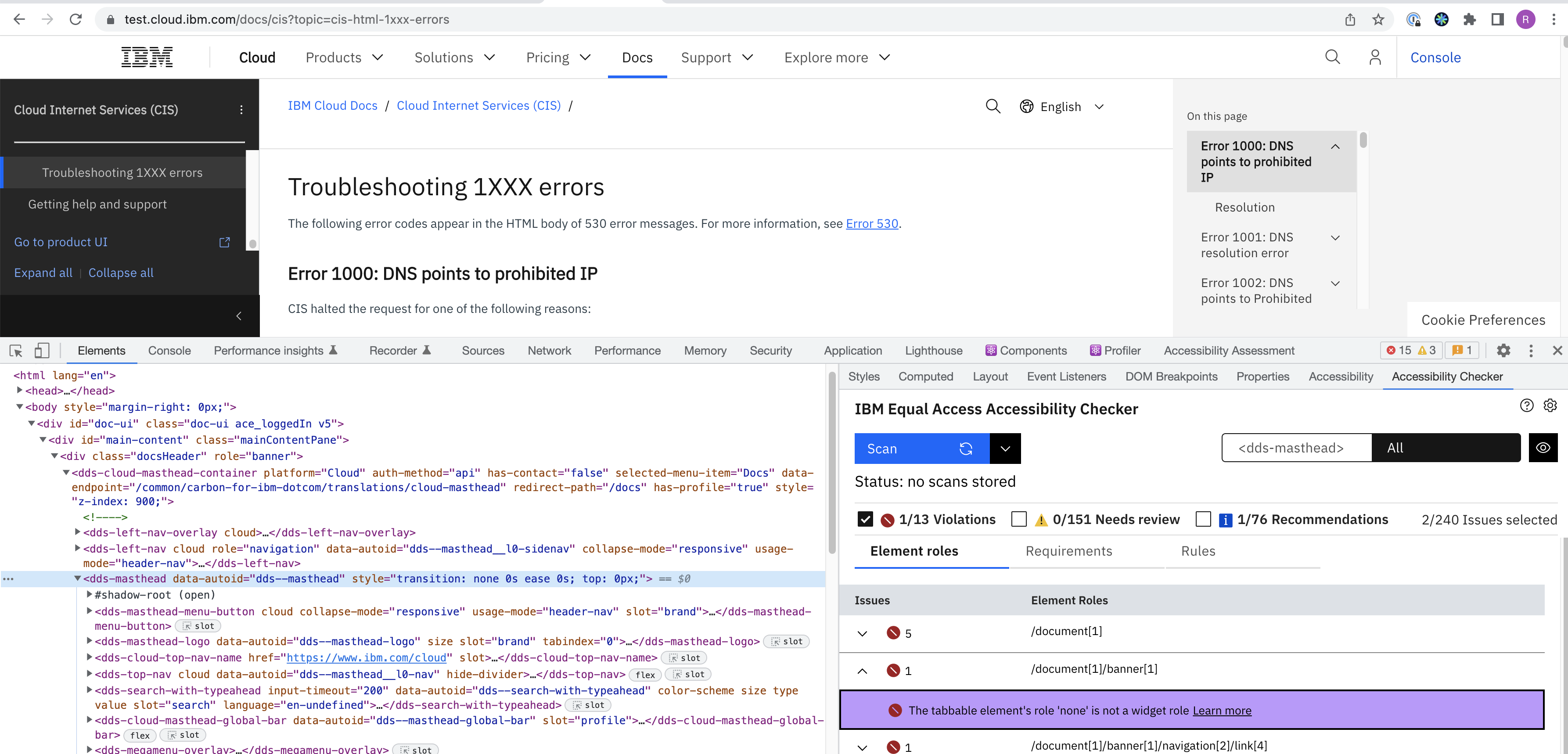Screen dimensions: 1568x754
Task: Open Accessibility Checker help icon
Action: [1526, 406]
